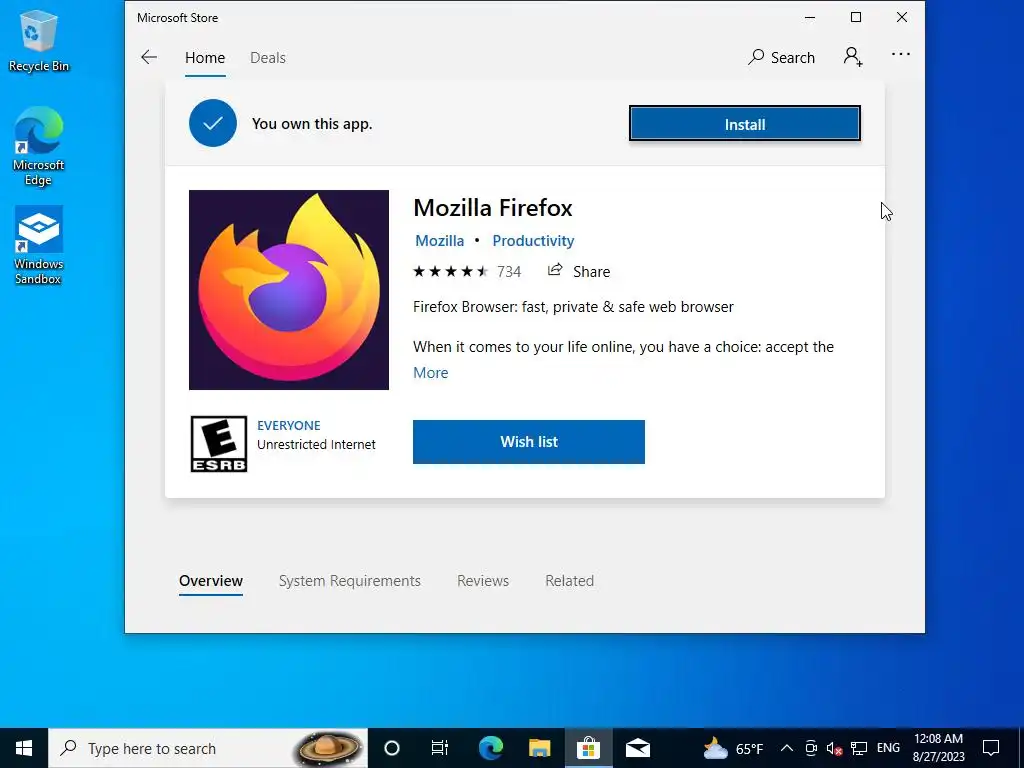Select the Microsoft Edge desktop shortcut
1024x768 pixels.
click(39, 147)
